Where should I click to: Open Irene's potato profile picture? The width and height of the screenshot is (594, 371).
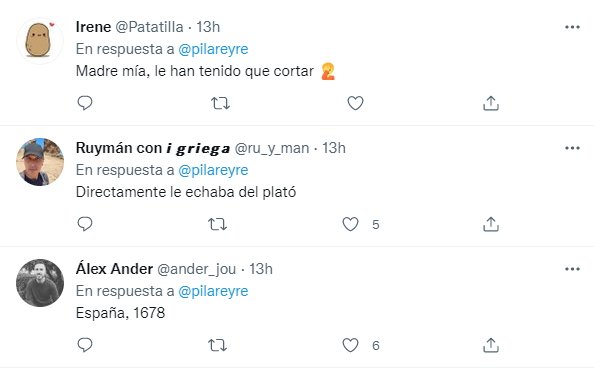pyautogui.click(x=40, y=41)
